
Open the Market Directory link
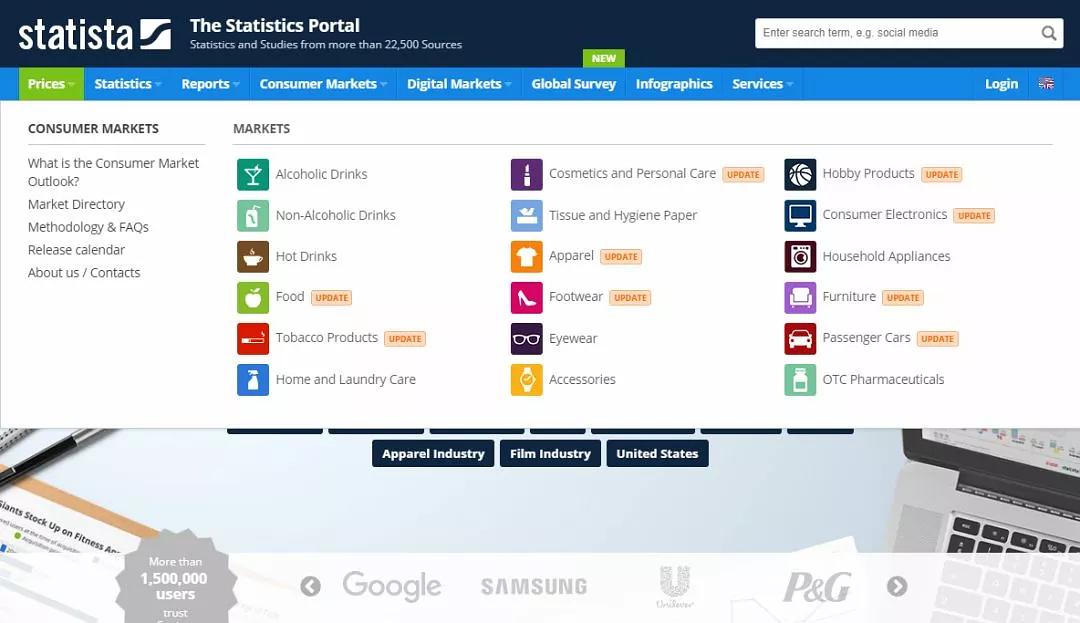coord(76,204)
